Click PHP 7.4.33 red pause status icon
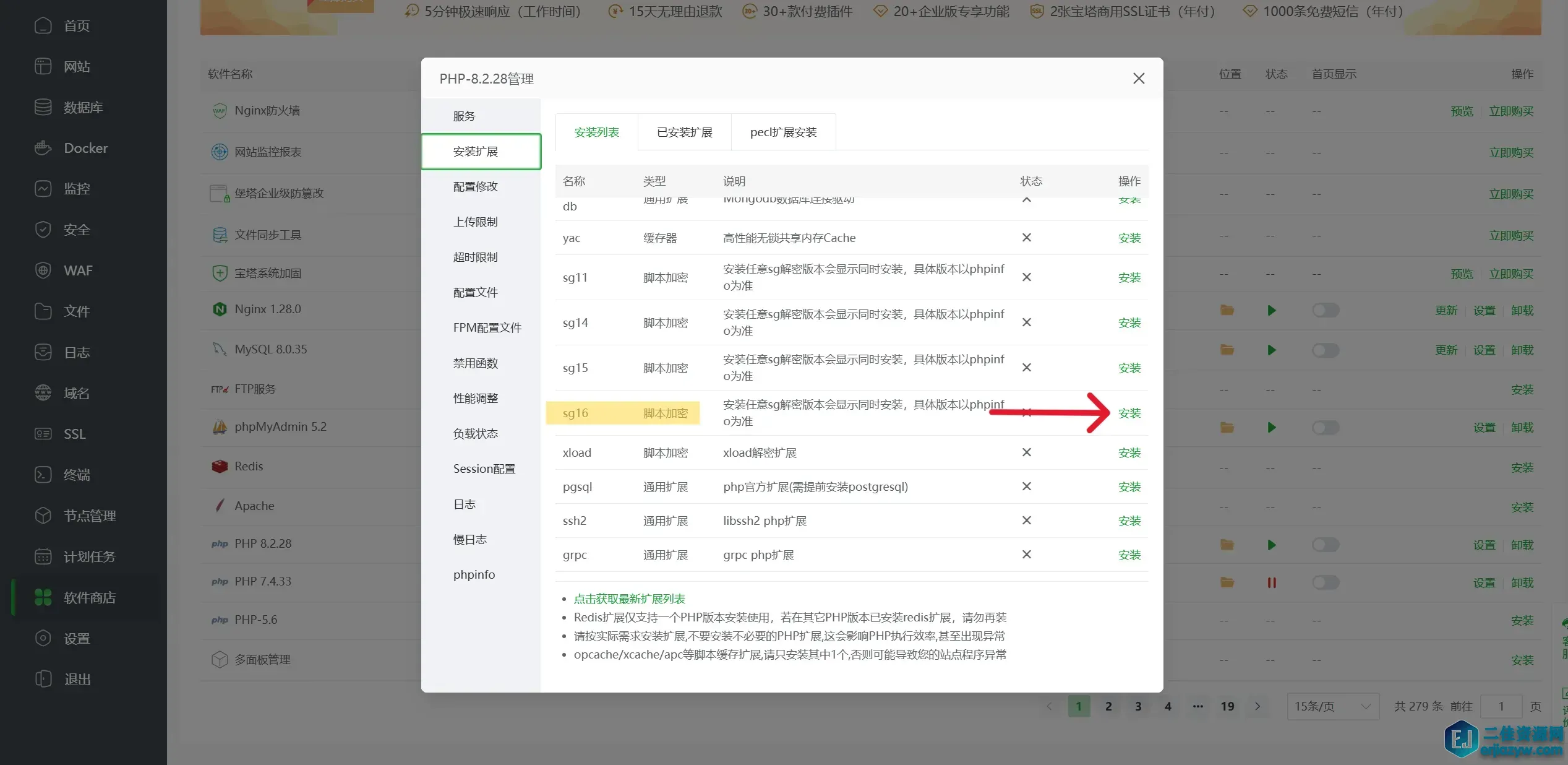Image resolution: width=1568 pixels, height=765 pixels. pyautogui.click(x=1271, y=582)
